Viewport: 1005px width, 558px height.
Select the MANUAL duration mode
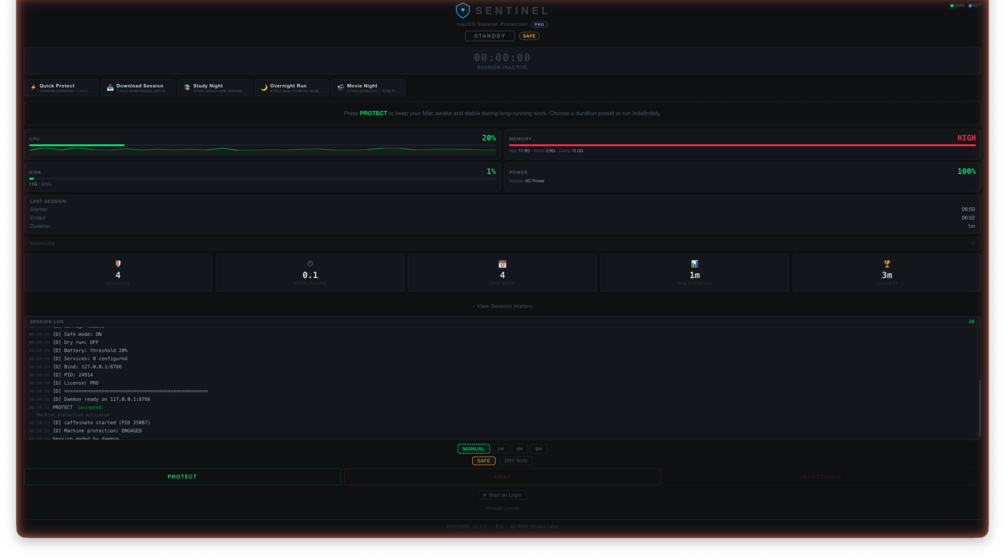tap(474, 448)
